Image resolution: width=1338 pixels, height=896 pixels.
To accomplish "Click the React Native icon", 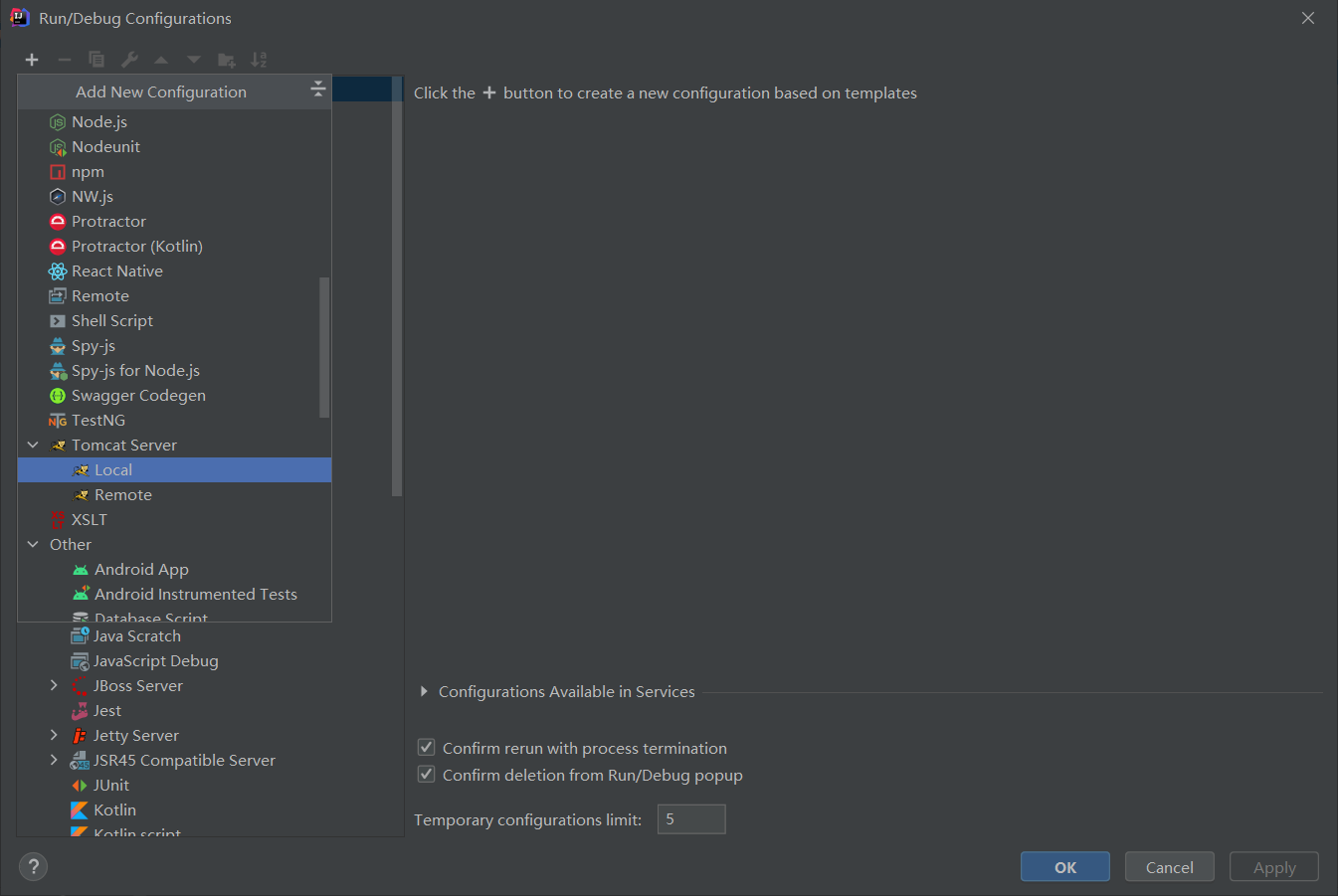I will coord(58,271).
